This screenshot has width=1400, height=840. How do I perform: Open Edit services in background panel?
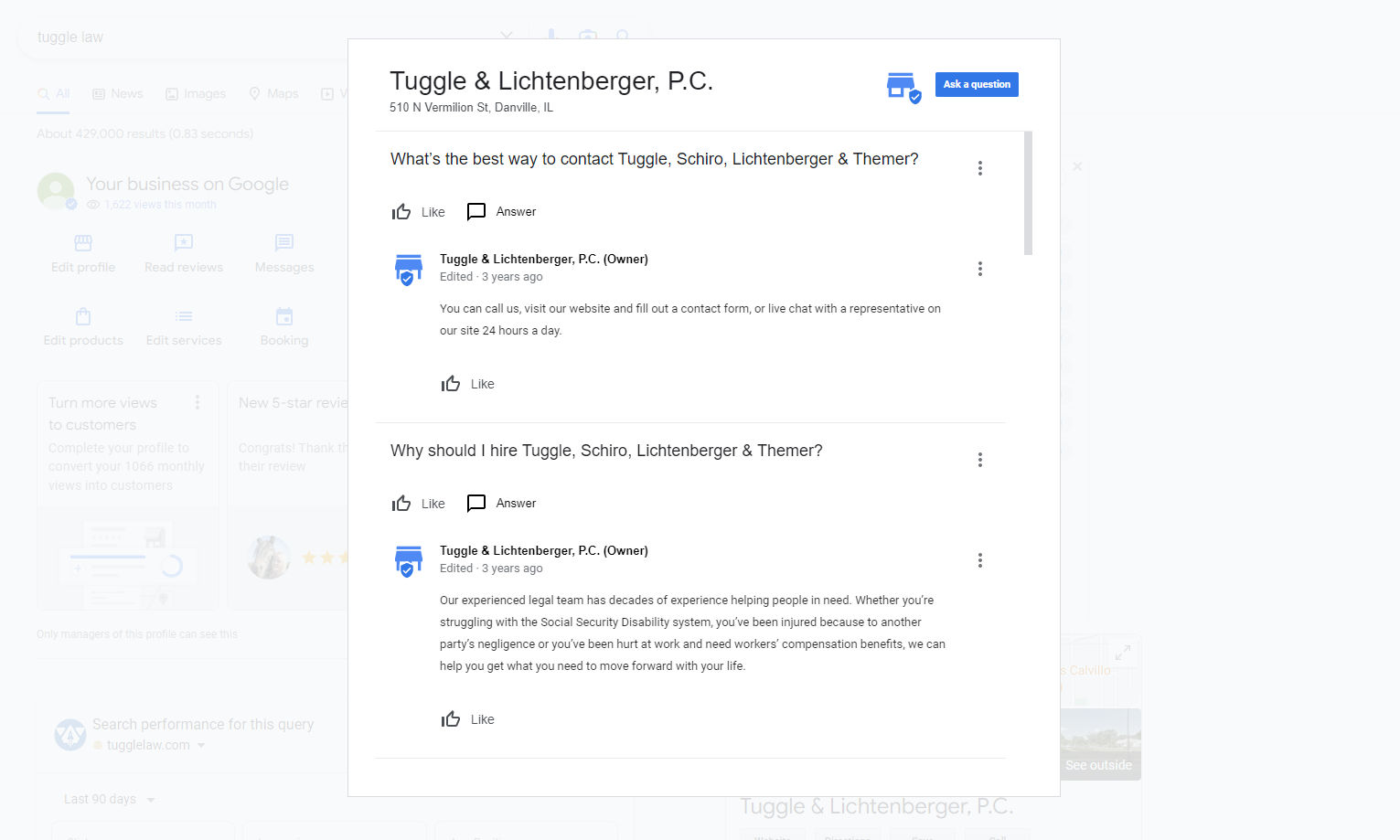[x=184, y=326]
